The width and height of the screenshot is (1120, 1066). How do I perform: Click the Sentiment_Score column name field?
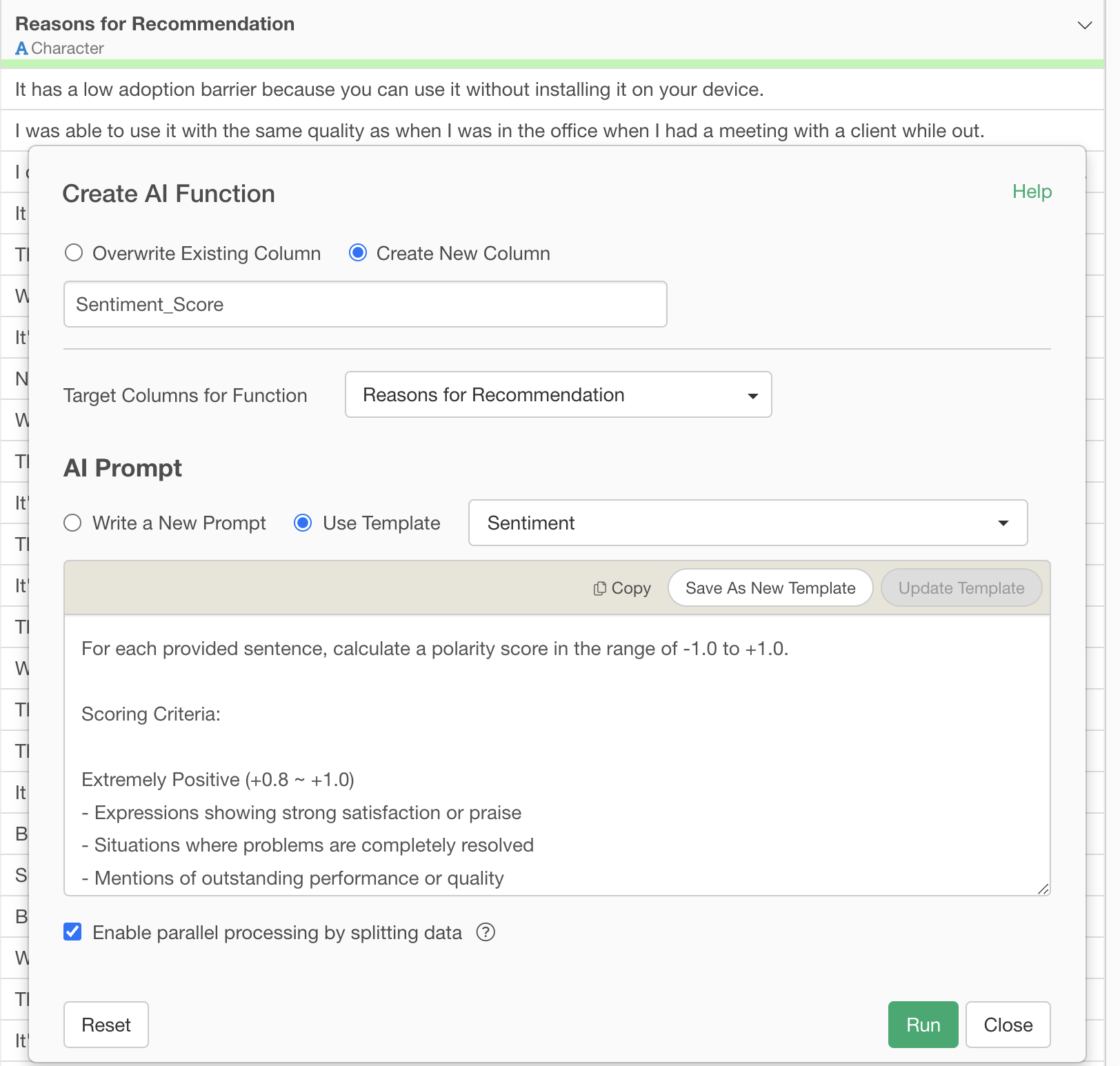coord(365,304)
